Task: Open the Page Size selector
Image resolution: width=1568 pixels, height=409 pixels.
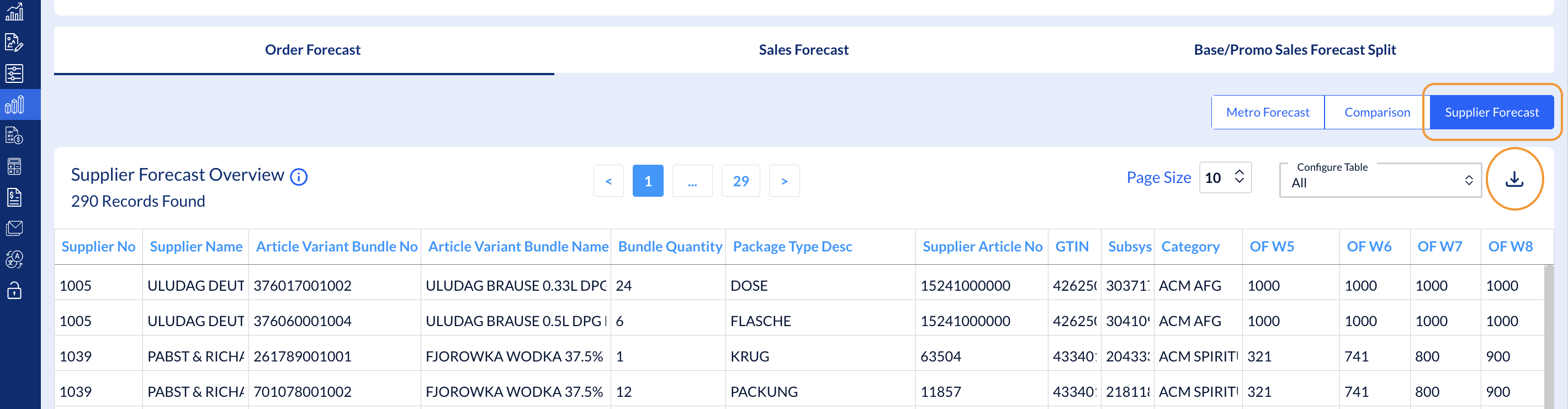Action: point(1225,178)
